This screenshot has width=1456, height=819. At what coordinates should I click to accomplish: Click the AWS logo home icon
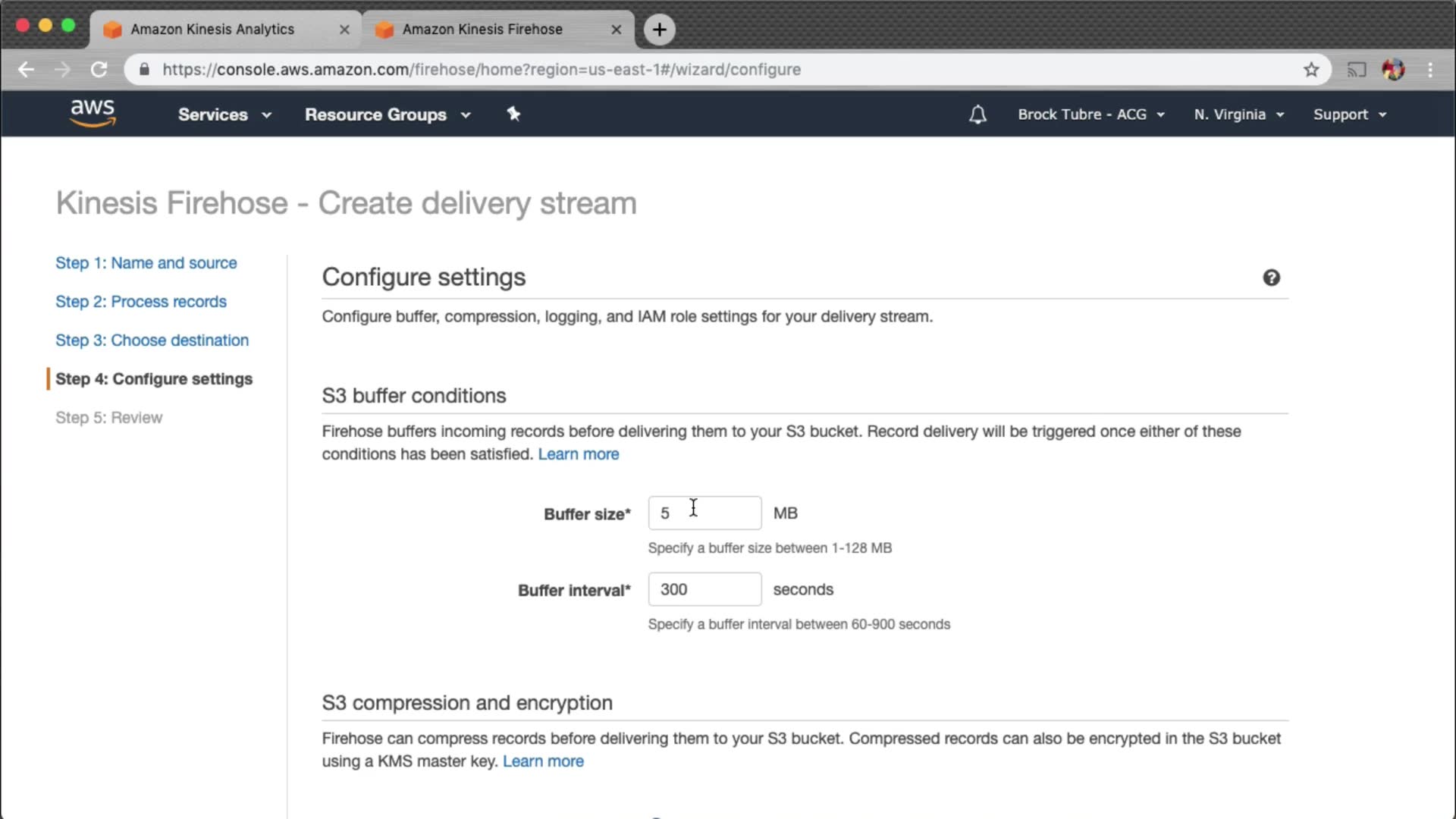93,113
